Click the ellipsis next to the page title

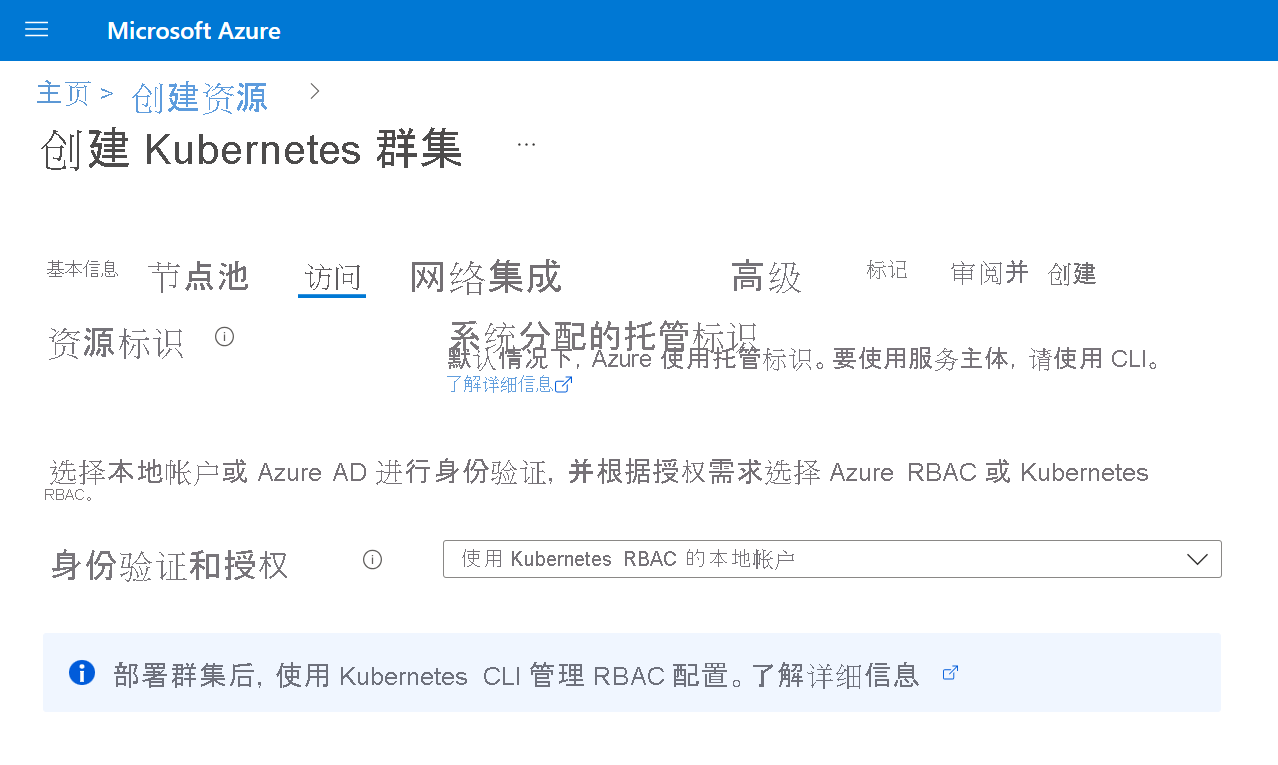click(x=527, y=143)
